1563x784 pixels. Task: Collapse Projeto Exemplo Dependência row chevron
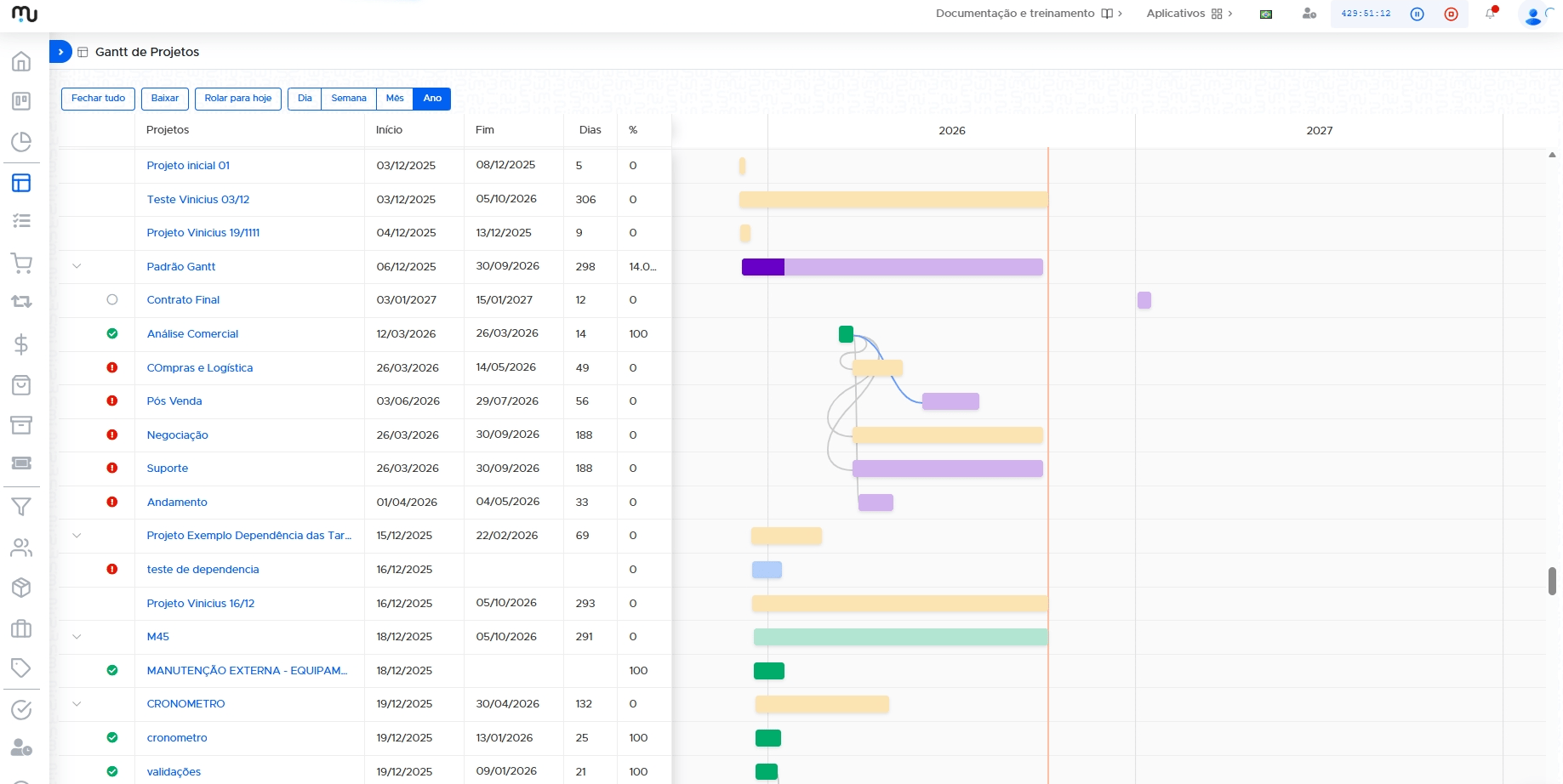pos(77,535)
